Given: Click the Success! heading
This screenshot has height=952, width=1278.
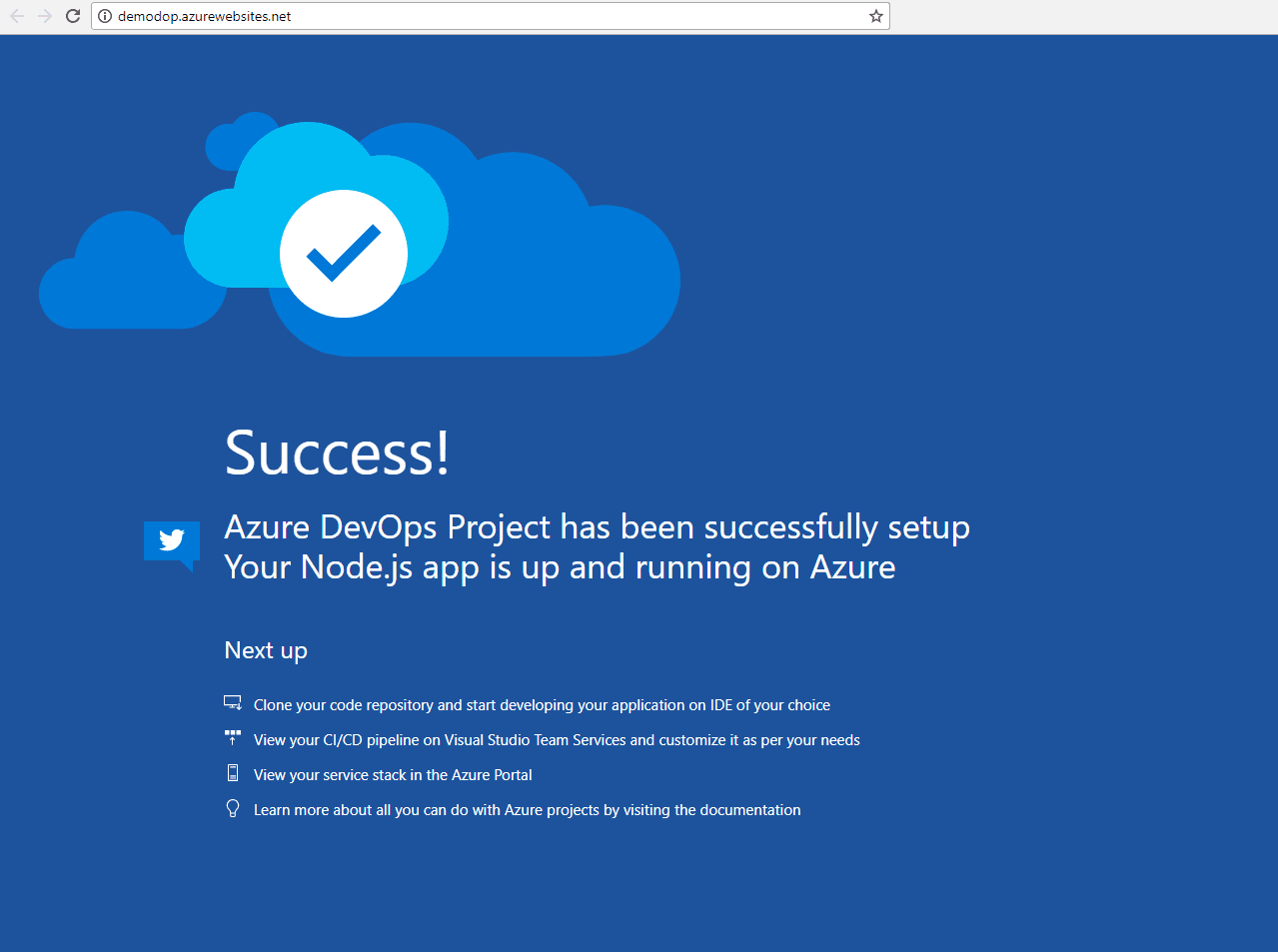Looking at the screenshot, I should [x=338, y=453].
